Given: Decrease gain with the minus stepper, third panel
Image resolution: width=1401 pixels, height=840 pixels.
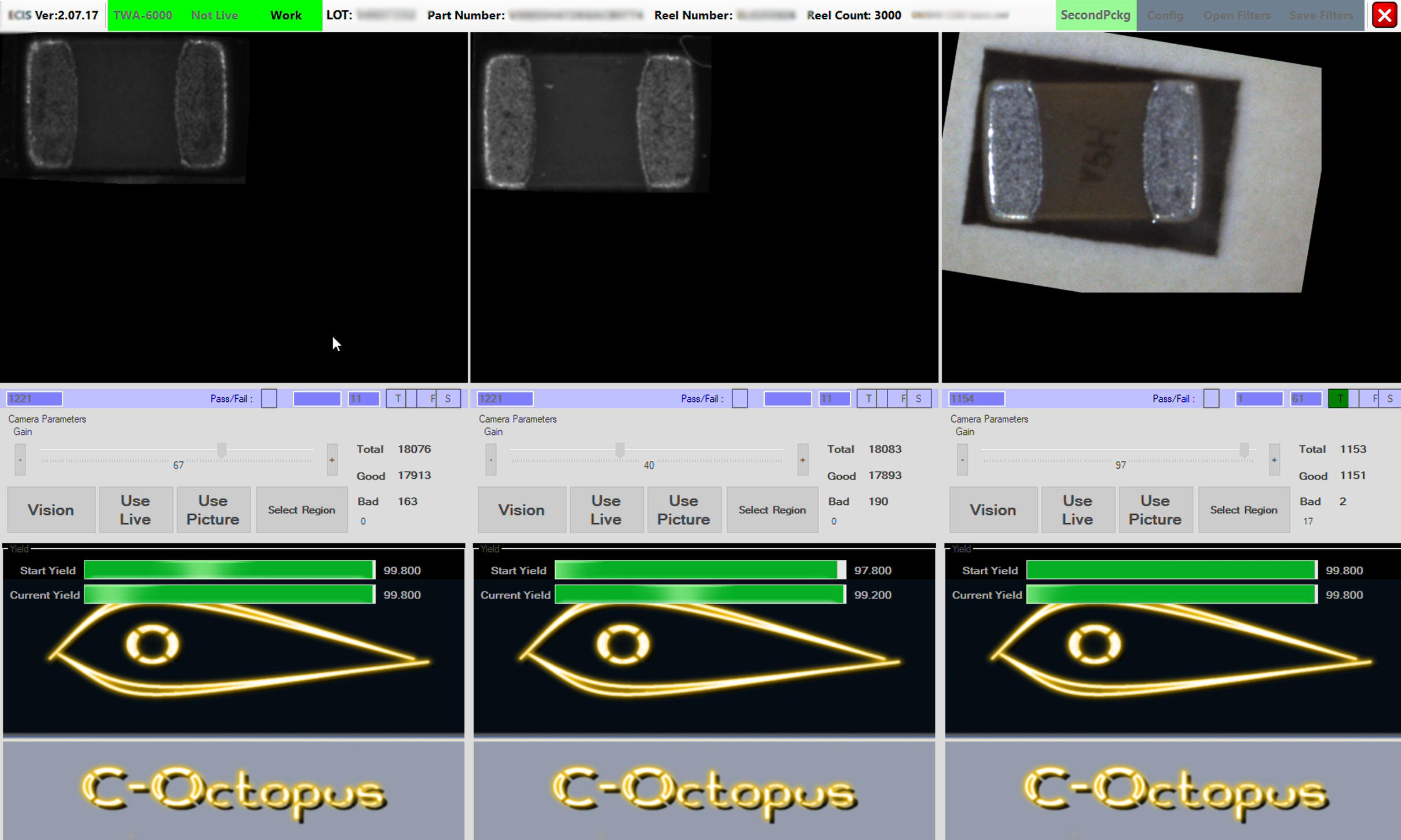Looking at the screenshot, I should coord(962,458).
